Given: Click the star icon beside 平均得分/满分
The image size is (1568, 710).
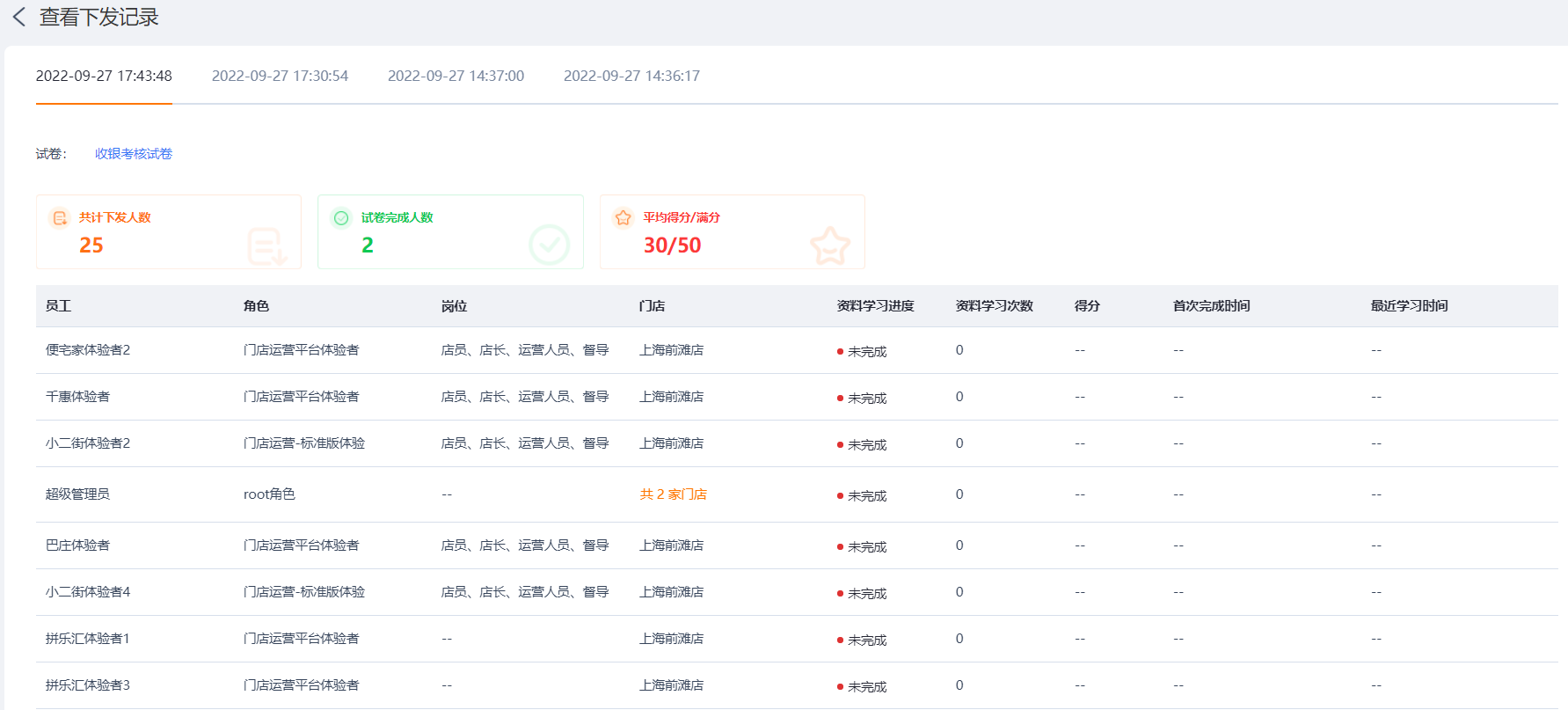Looking at the screenshot, I should [x=623, y=218].
